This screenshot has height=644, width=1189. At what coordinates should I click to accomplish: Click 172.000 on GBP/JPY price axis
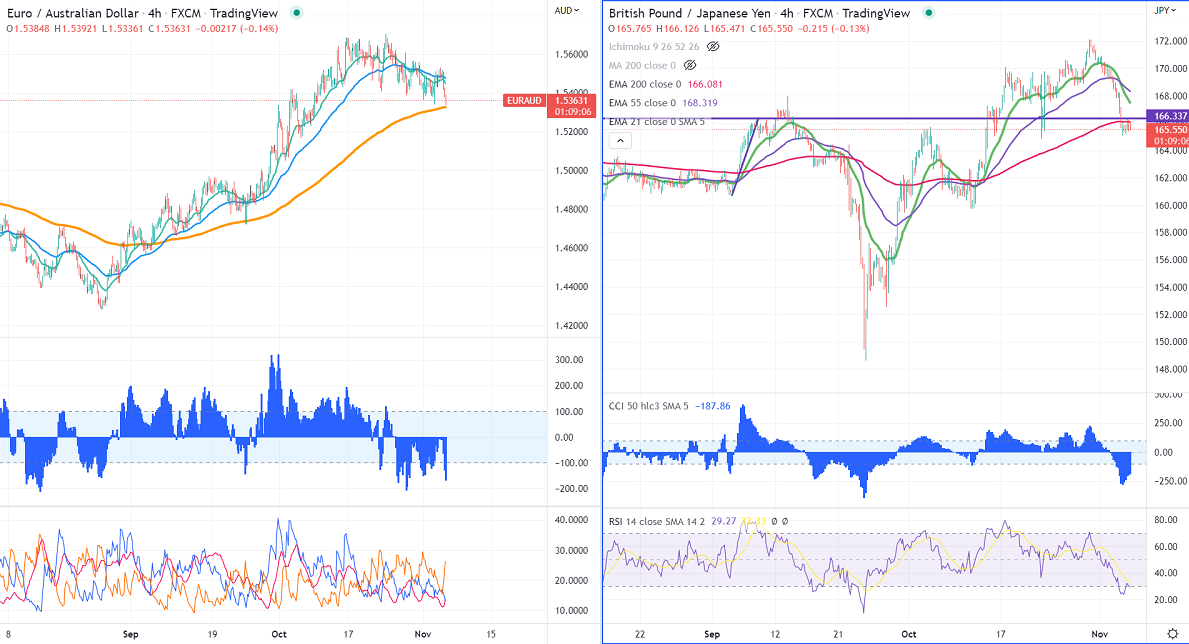click(x=1171, y=41)
